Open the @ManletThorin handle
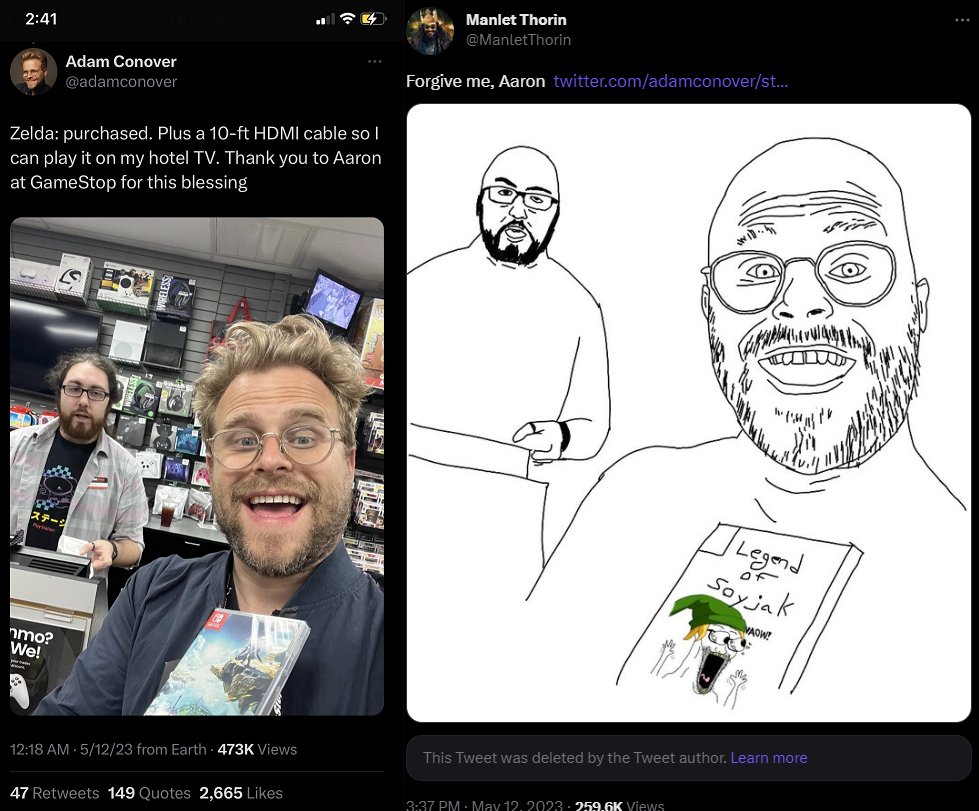Viewport: 979px width, 811px height. 518,40
